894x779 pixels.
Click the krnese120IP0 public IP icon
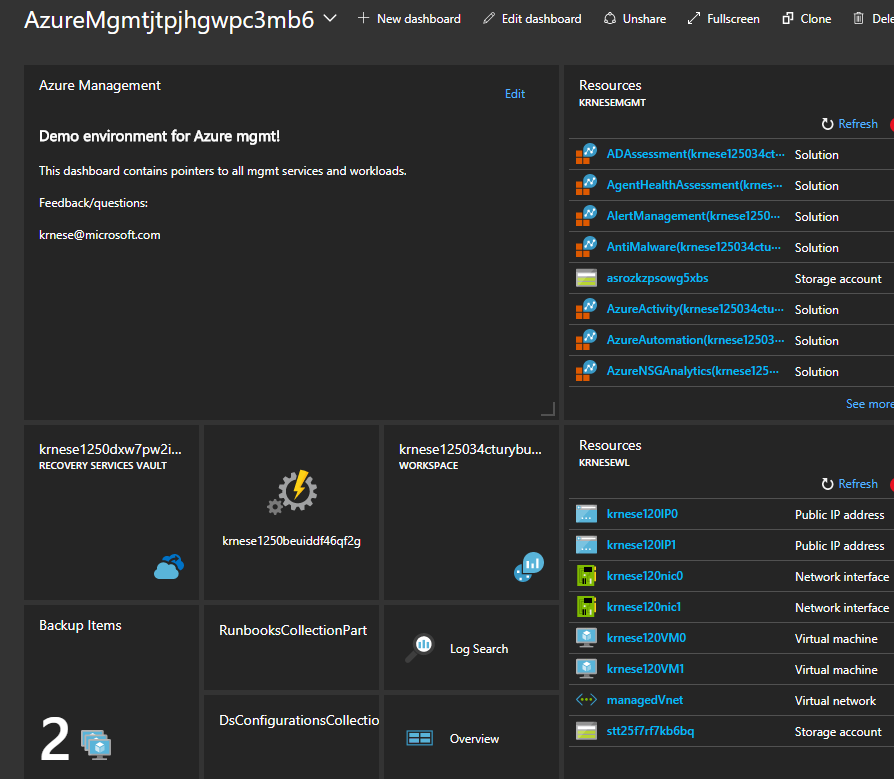[x=586, y=514]
